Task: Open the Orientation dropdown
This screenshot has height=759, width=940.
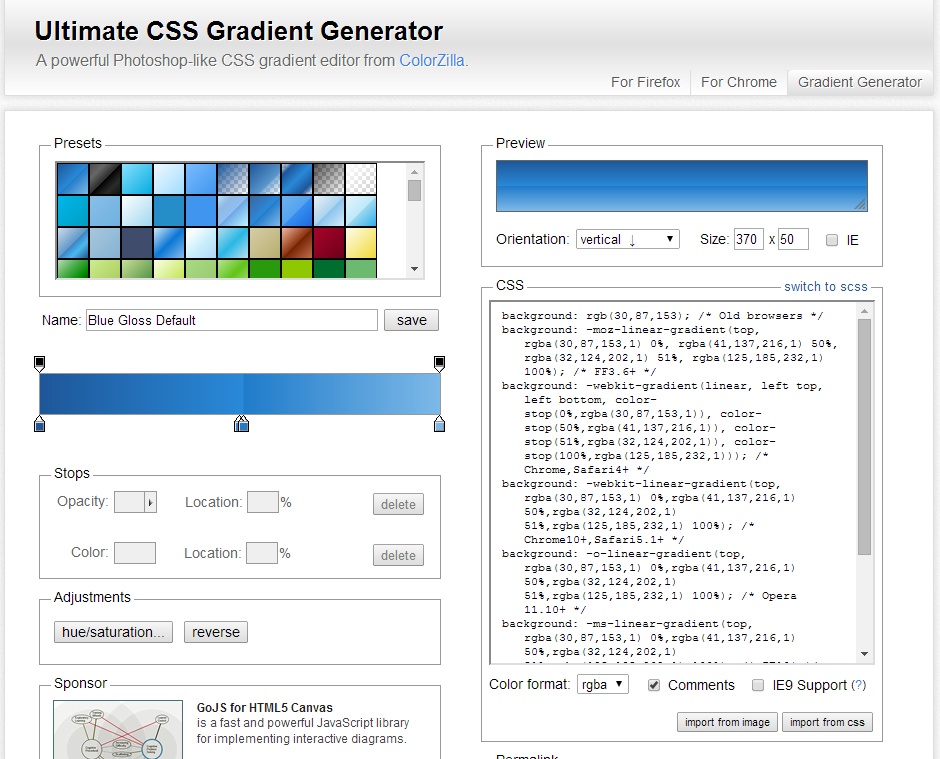Action: pyautogui.click(x=628, y=239)
